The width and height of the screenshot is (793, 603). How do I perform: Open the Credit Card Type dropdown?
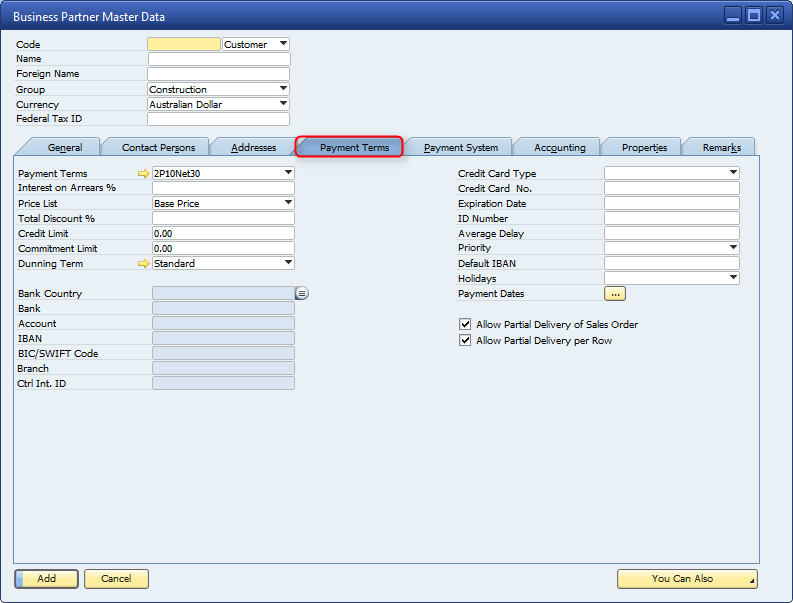pos(672,174)
